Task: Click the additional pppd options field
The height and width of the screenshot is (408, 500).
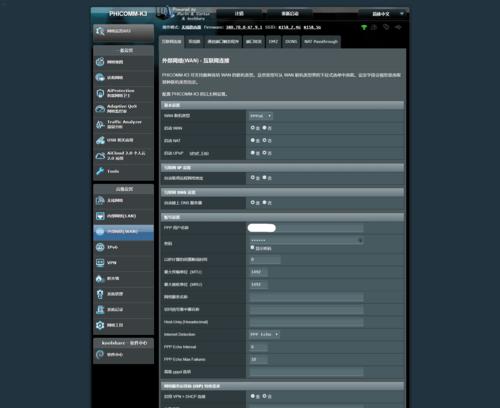Action: [306, 372]
